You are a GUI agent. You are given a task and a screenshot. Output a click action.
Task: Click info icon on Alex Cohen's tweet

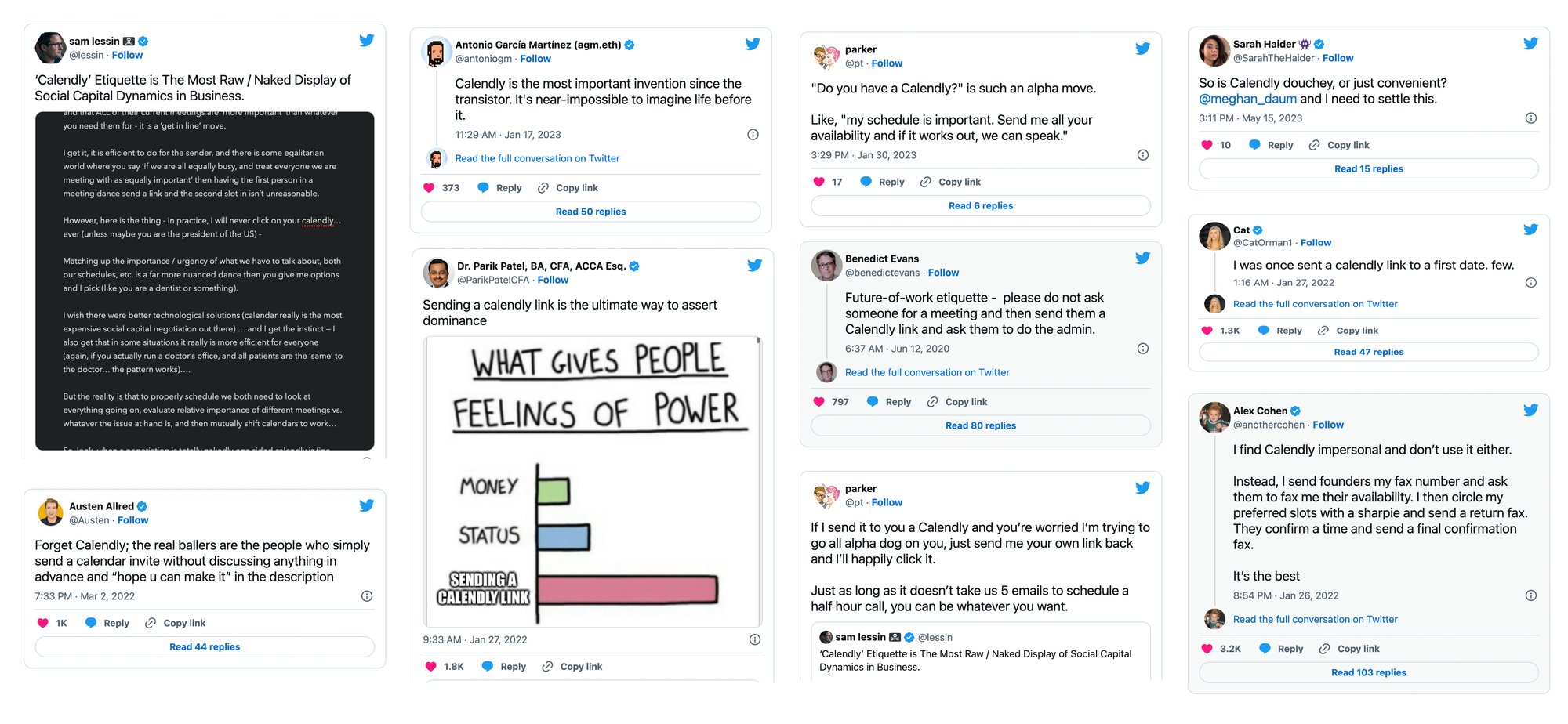coord(1530,595)
